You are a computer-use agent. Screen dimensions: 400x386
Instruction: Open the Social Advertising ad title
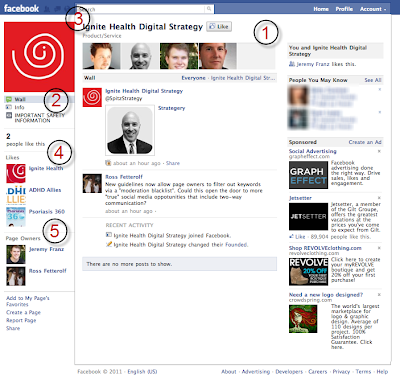[313, 151]
